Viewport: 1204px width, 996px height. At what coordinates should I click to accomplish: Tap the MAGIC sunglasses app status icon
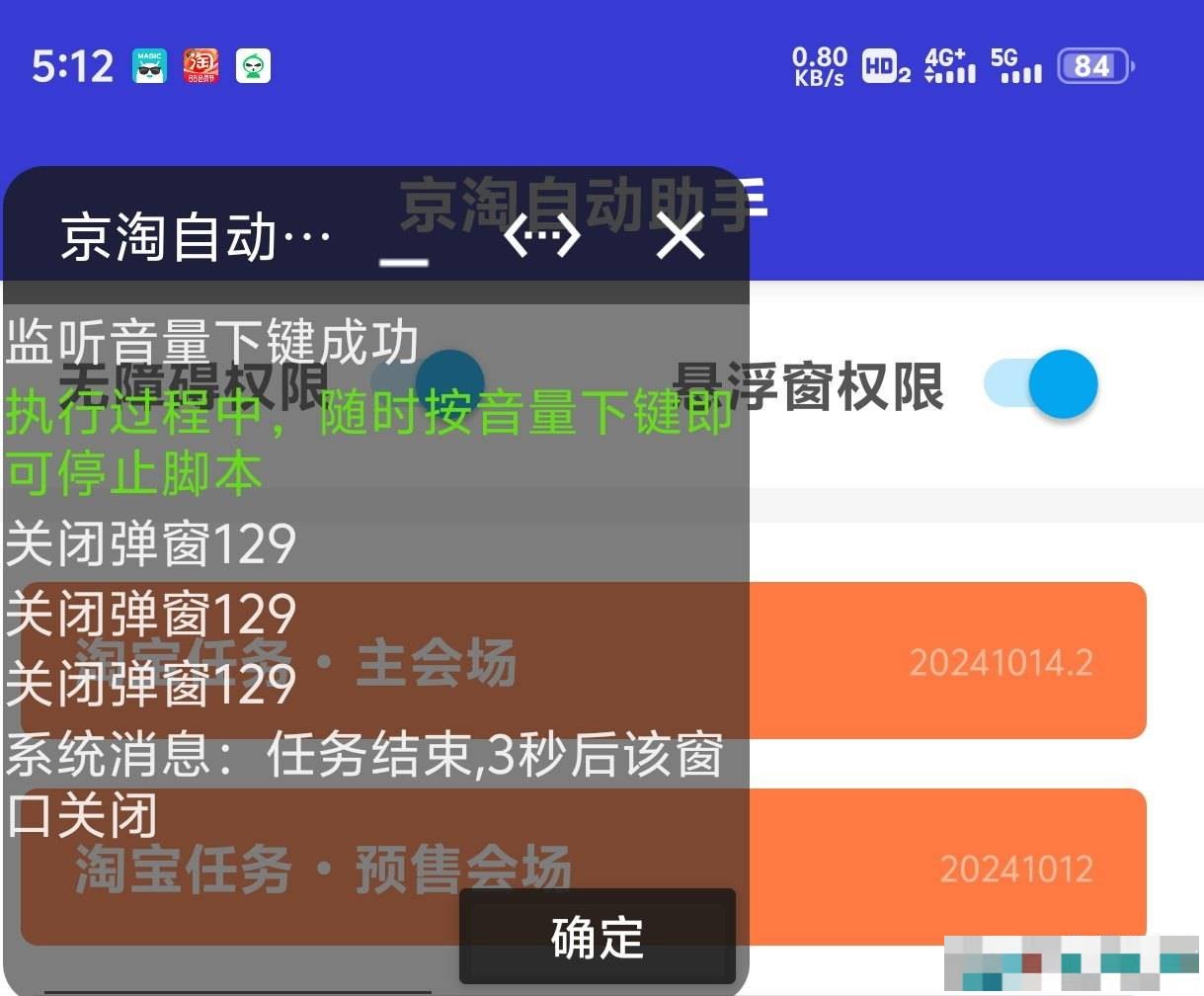pos(150,66)
